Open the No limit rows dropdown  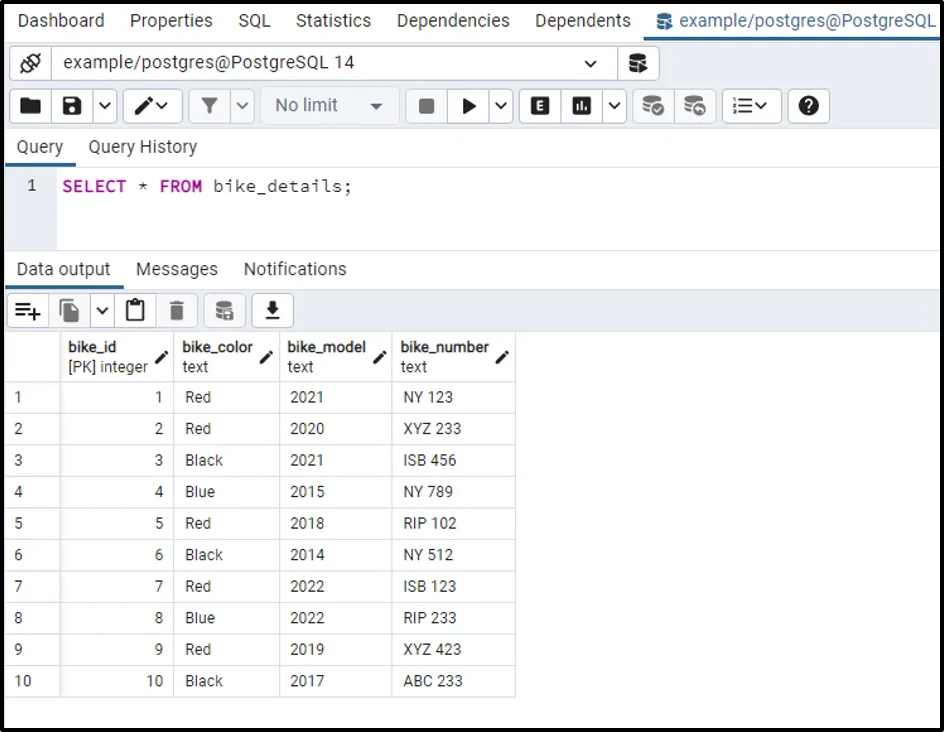[329, 106]
